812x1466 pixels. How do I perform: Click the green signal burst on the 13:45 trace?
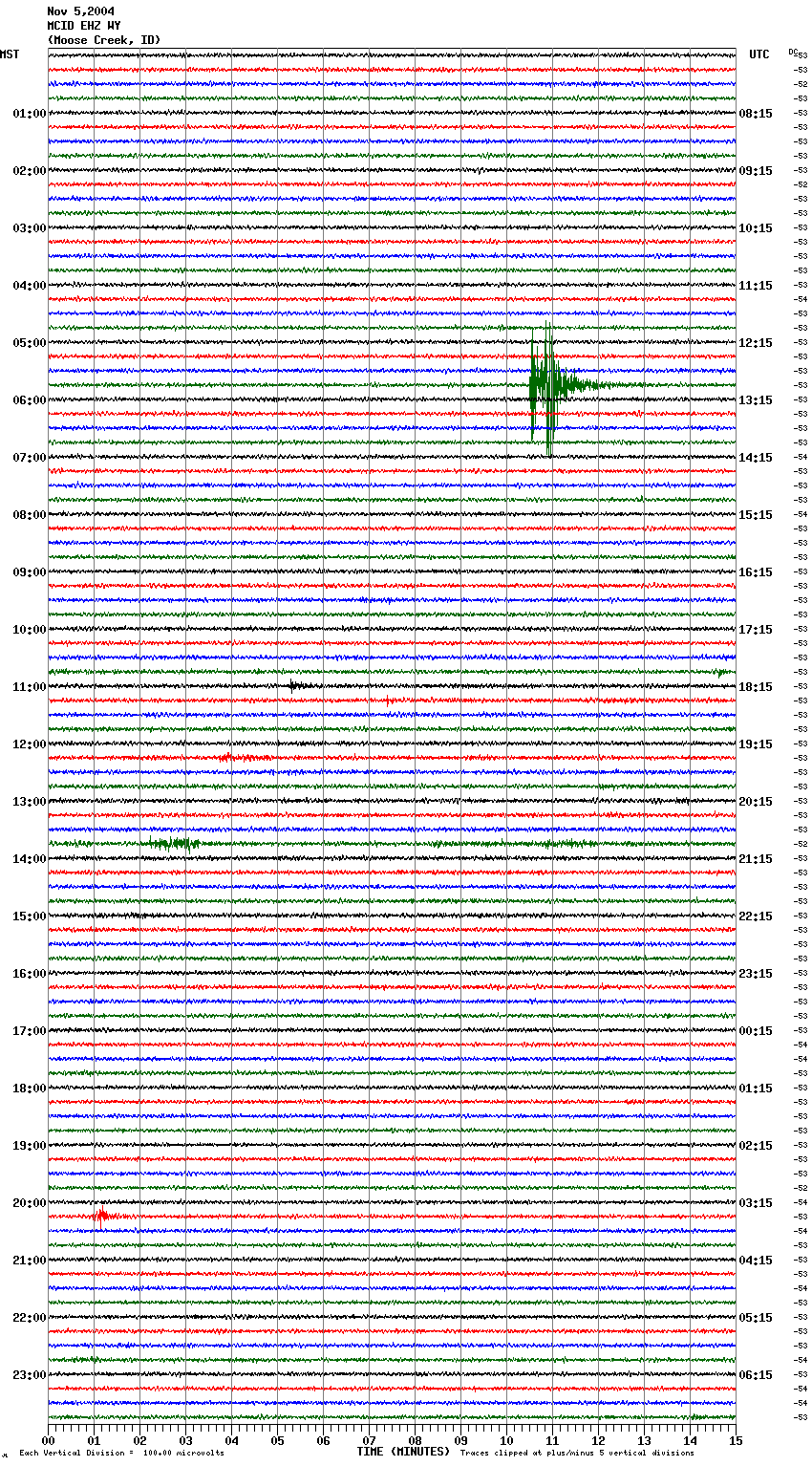coord(174,843)
